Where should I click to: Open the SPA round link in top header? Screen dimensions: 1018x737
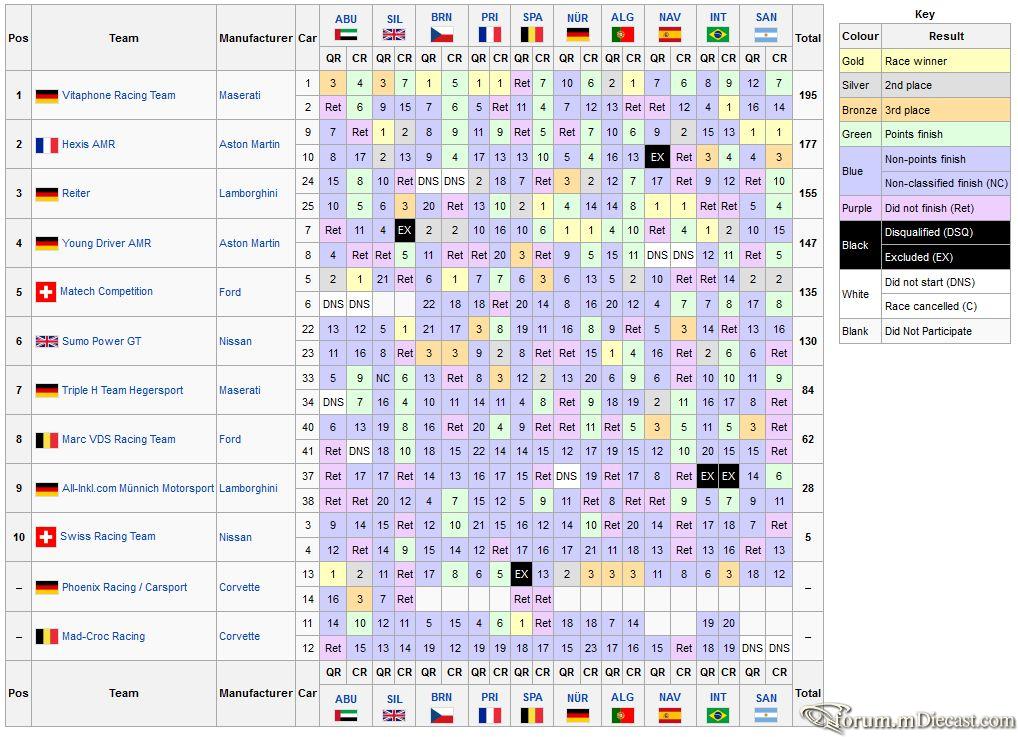[532, 18]
